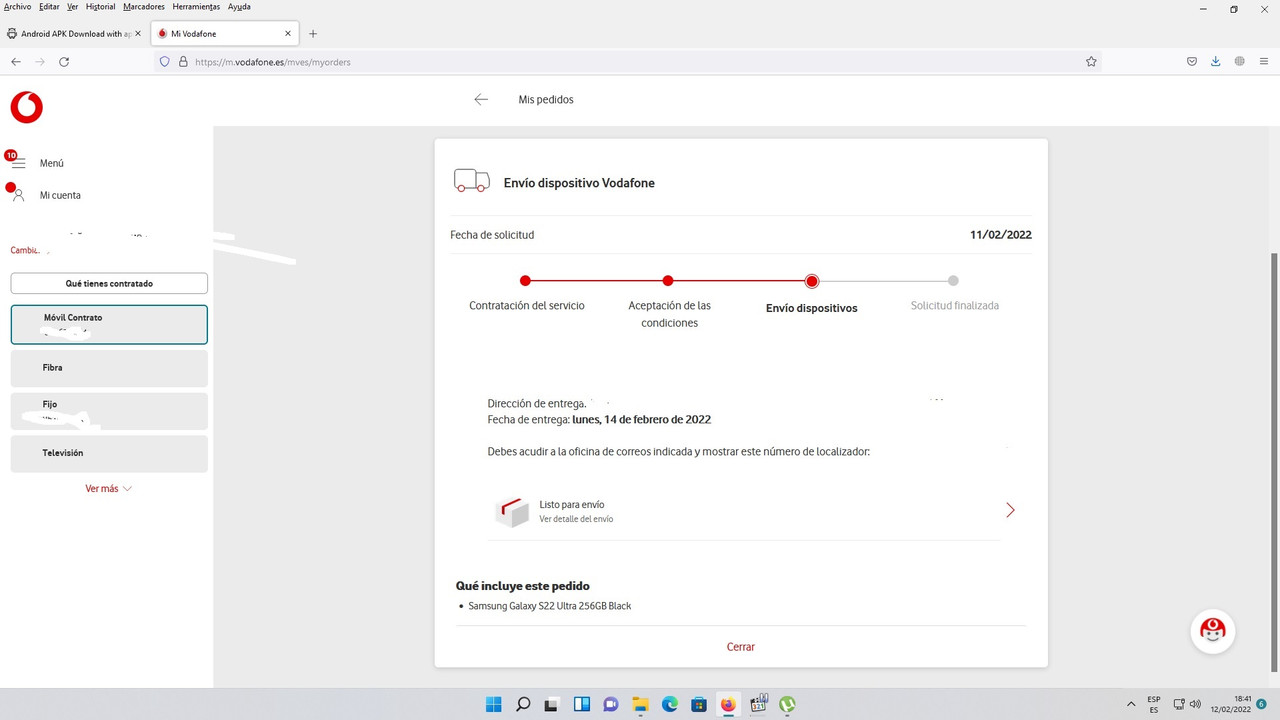
Task: Select Móvil Contrato service
Action: pyautogui.click(x=109, y=324)
